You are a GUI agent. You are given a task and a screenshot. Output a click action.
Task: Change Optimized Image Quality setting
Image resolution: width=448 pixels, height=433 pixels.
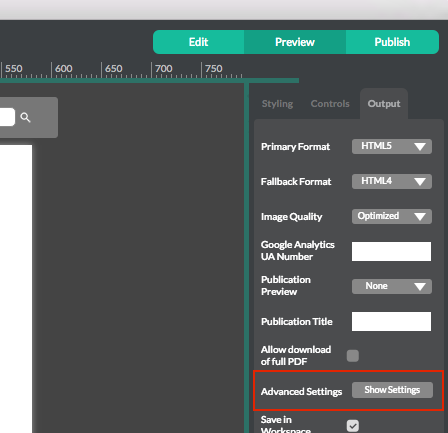coord(392,217)
